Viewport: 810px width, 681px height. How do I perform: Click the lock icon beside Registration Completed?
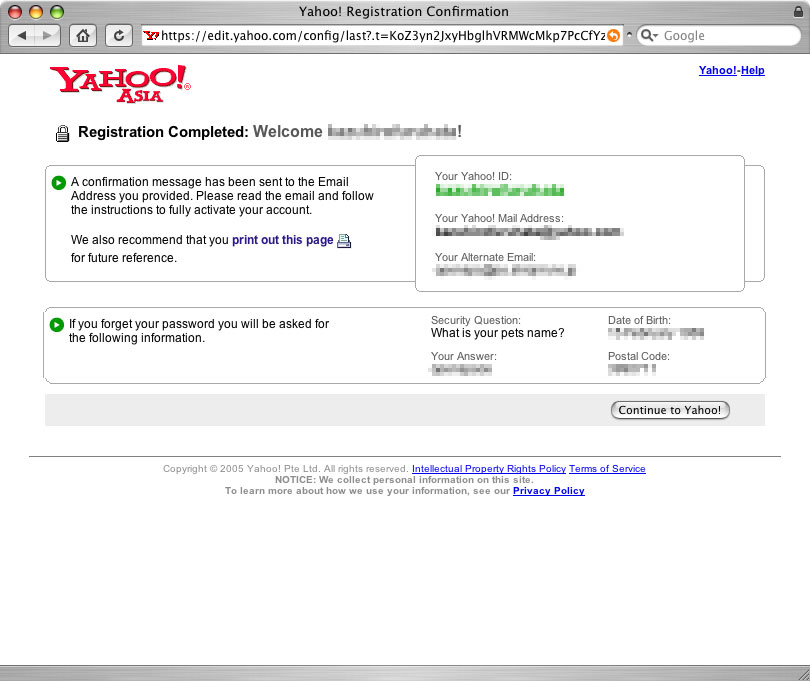click(x=63, y=133)
